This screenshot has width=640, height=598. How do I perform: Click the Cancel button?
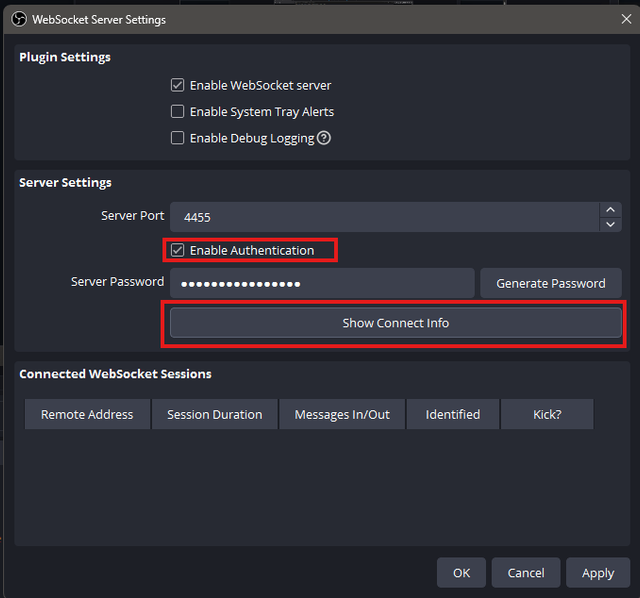[526, 573]
